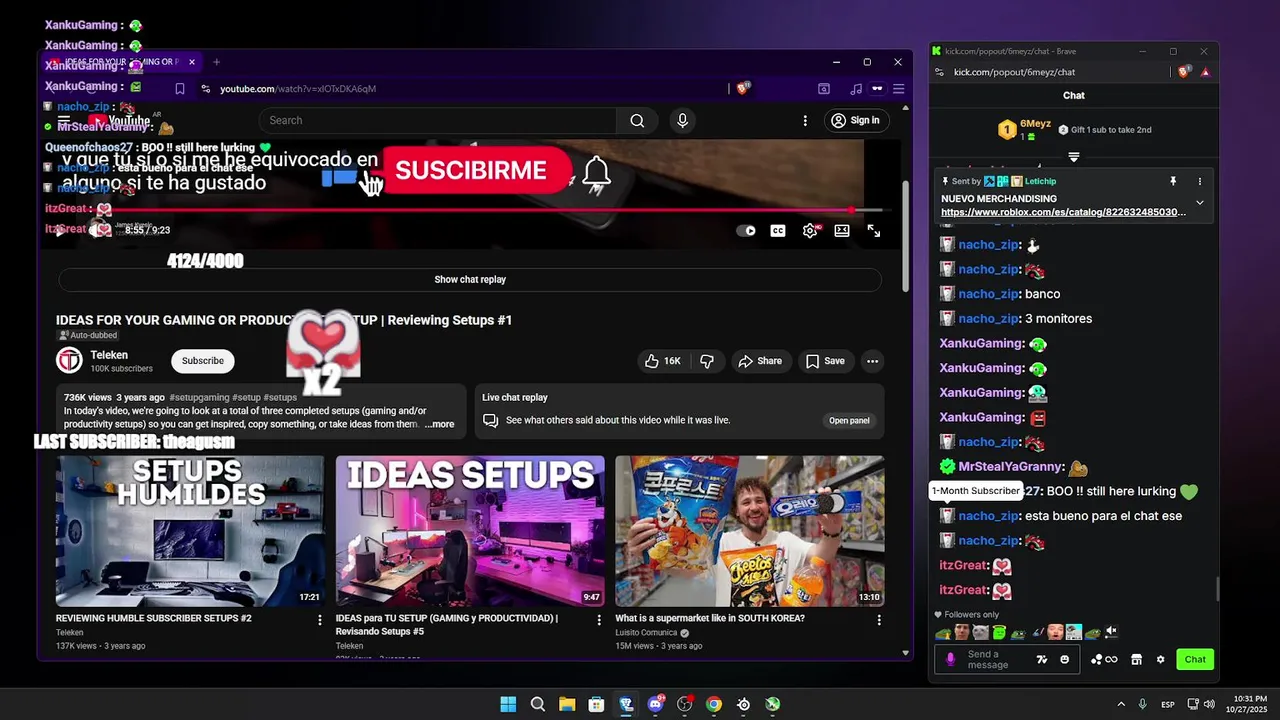Open the 7TV emote picker
This screenshot has width=1280, height=720.
coord(1042,660)
